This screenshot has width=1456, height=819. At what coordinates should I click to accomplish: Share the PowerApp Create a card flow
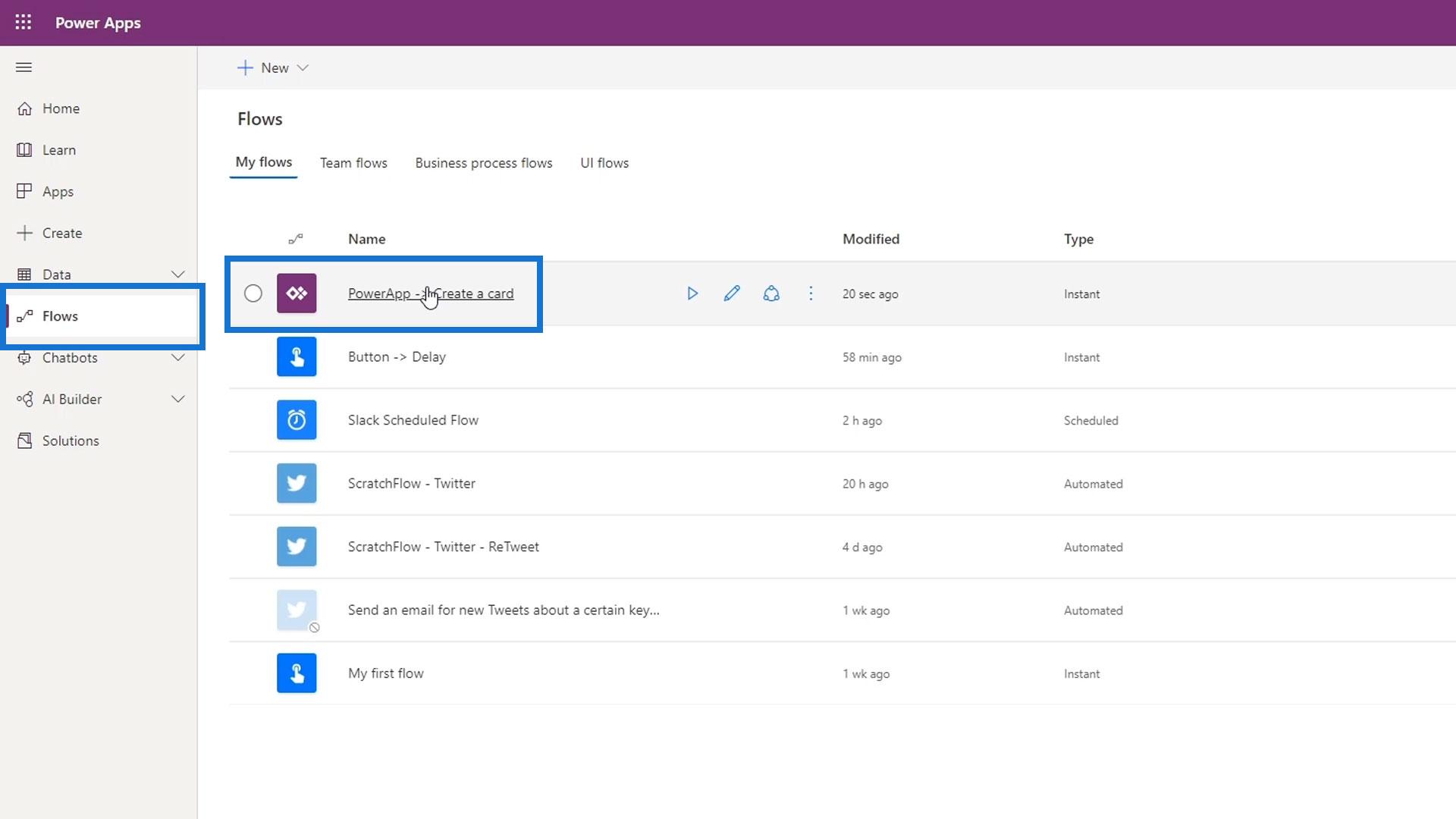[771, 293]
